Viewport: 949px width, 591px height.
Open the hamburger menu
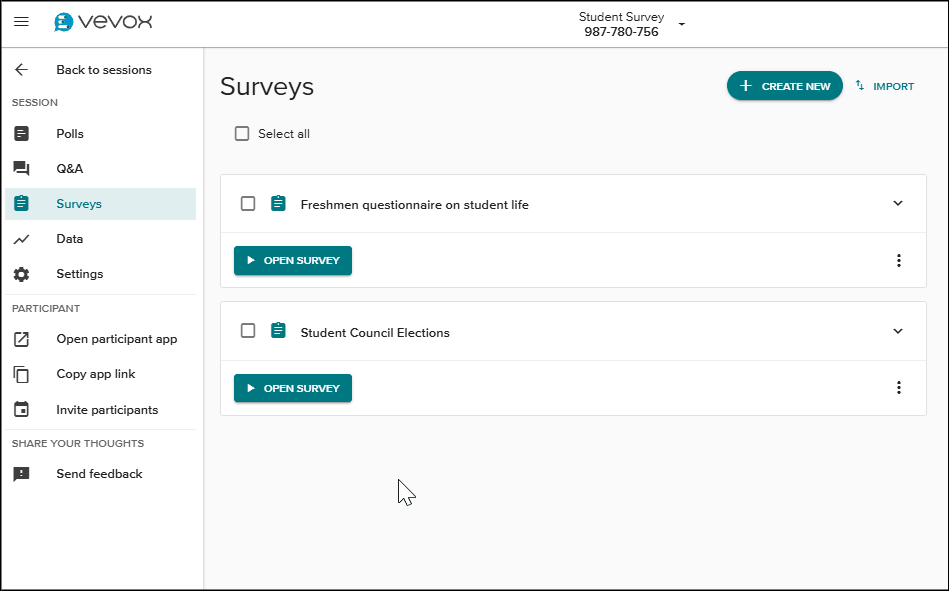coord(21,21)
